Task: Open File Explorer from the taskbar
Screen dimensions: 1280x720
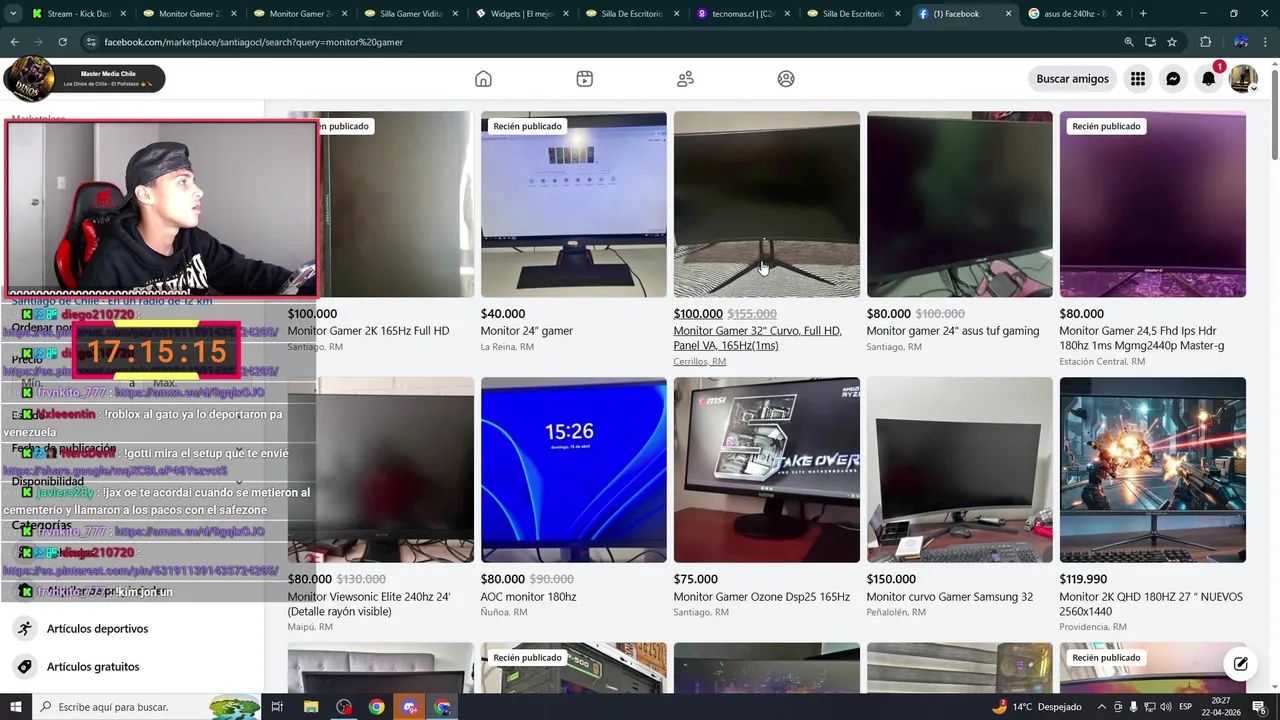Action: pyautogui.click(x=311, y=707)
